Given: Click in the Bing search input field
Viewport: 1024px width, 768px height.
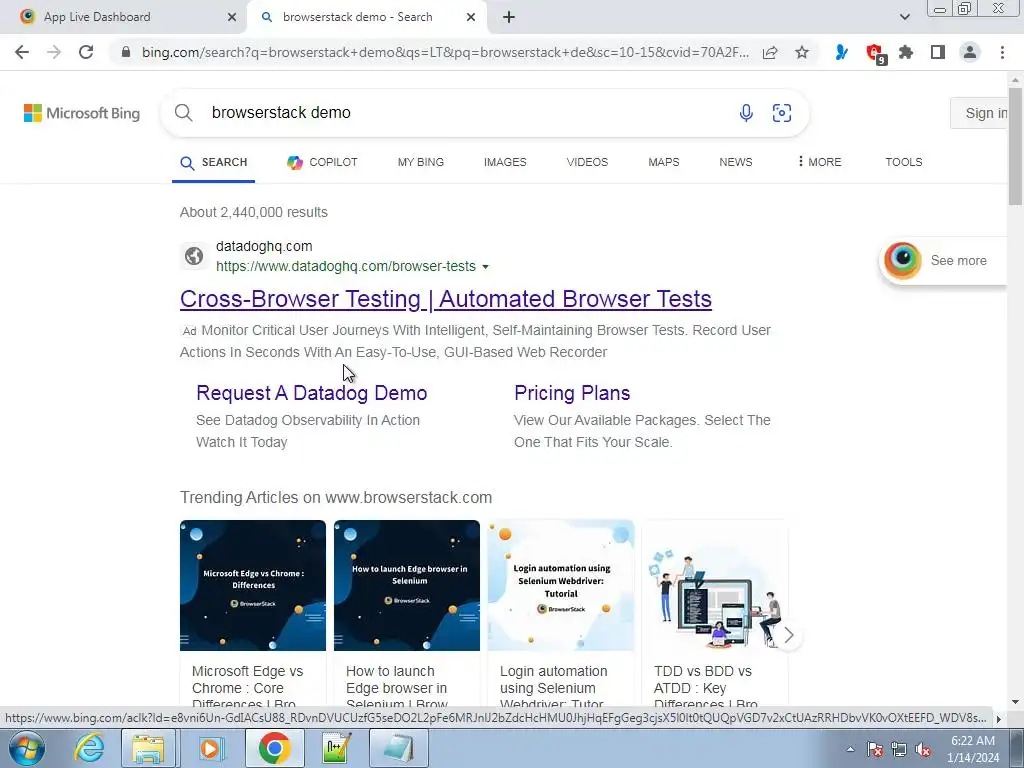Looking at the screenshot, I should 467,112.
